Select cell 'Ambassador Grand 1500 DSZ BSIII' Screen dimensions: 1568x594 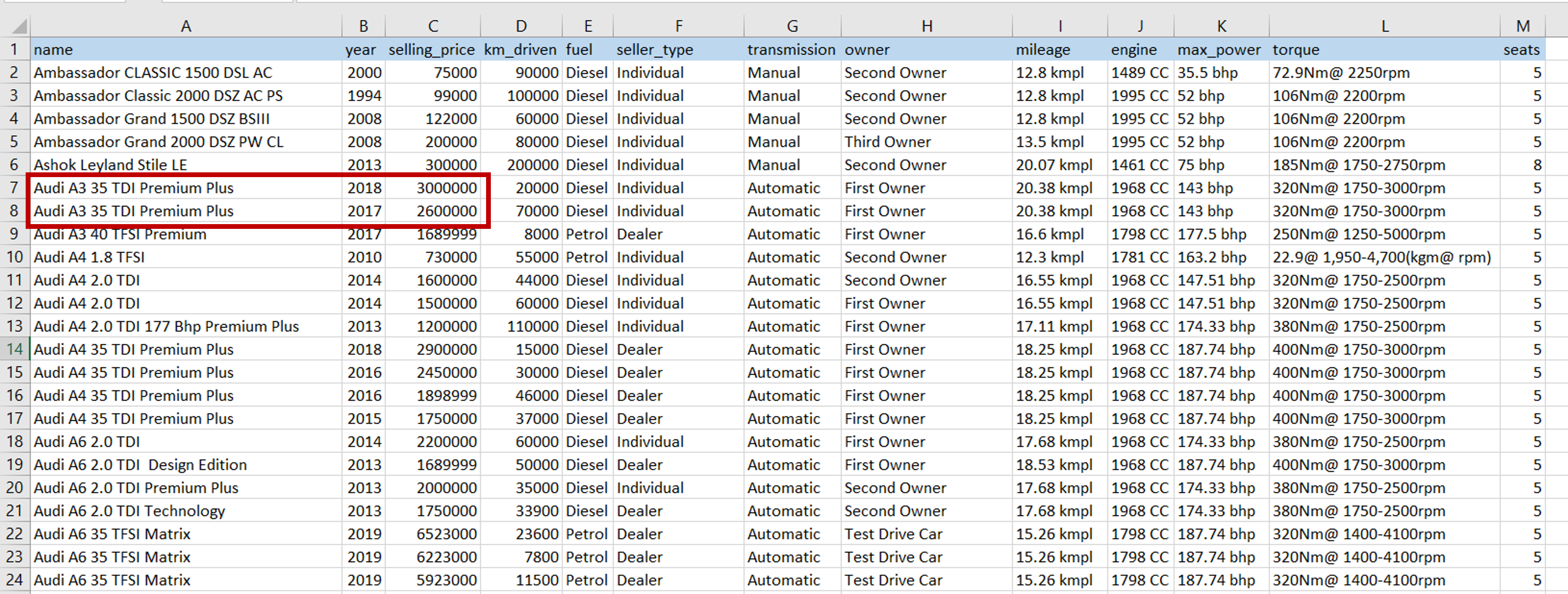[186, 119]
